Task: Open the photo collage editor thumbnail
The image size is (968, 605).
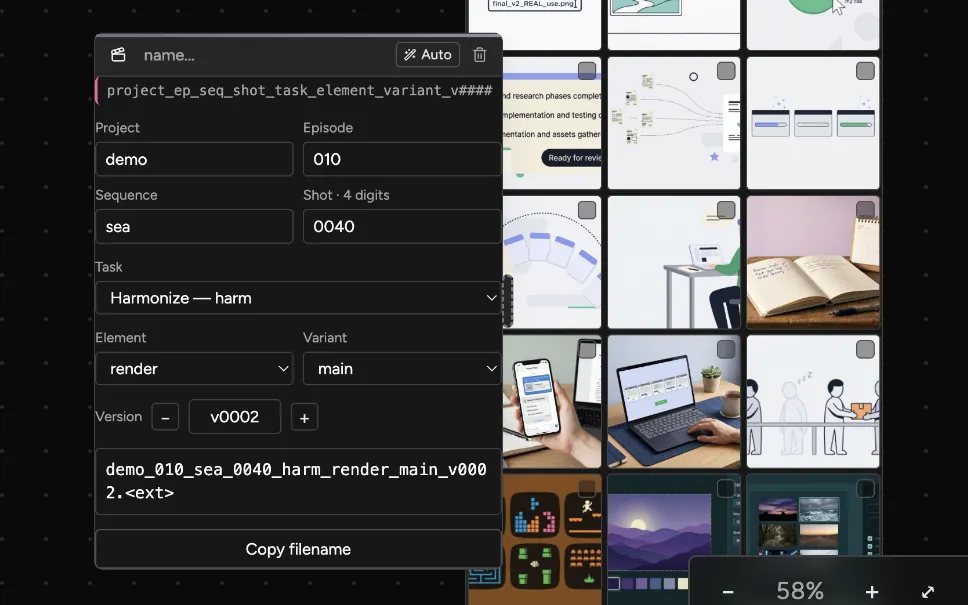Action: click(x=813, y=515)
